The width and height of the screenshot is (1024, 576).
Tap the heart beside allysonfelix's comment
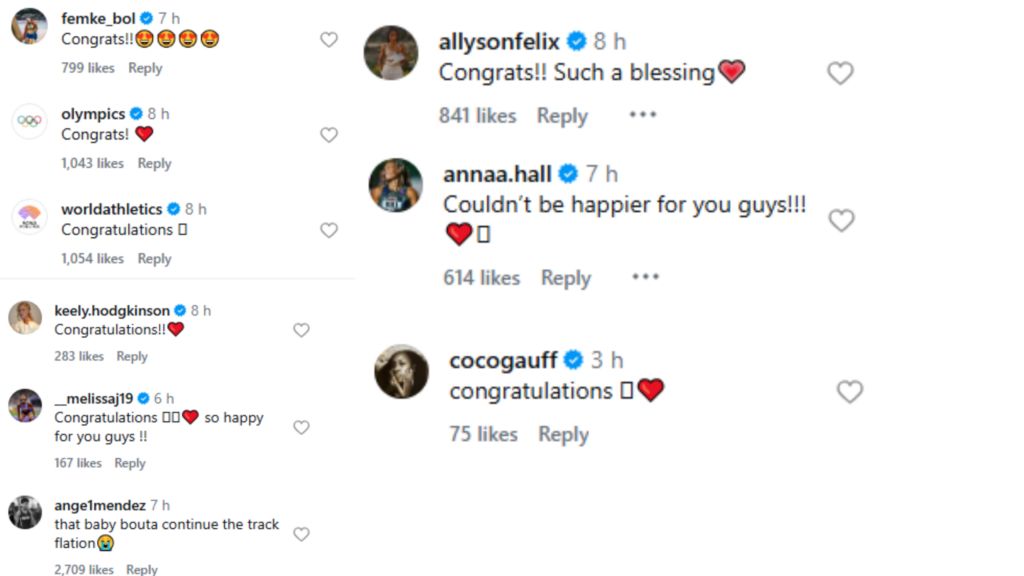point(840,73)
